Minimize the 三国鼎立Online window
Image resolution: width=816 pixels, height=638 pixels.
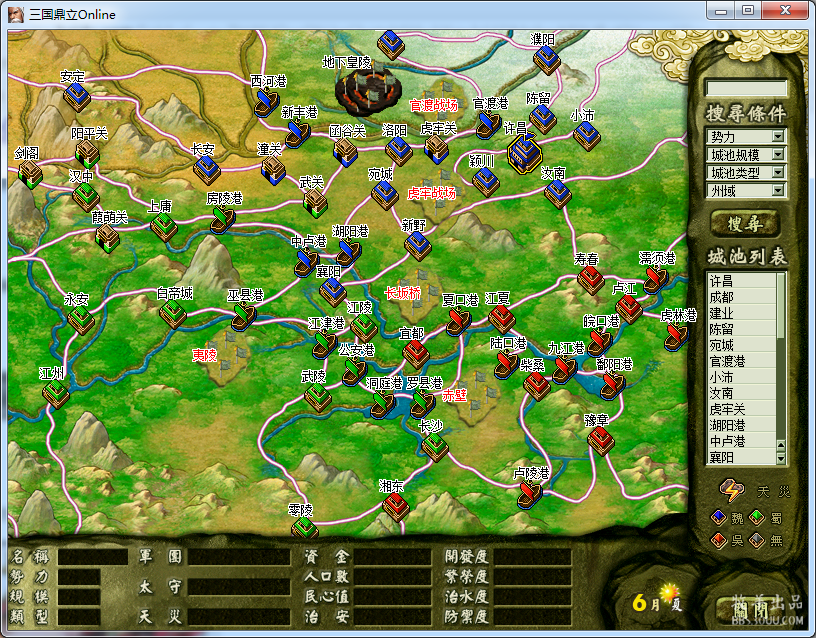(721, 10)
